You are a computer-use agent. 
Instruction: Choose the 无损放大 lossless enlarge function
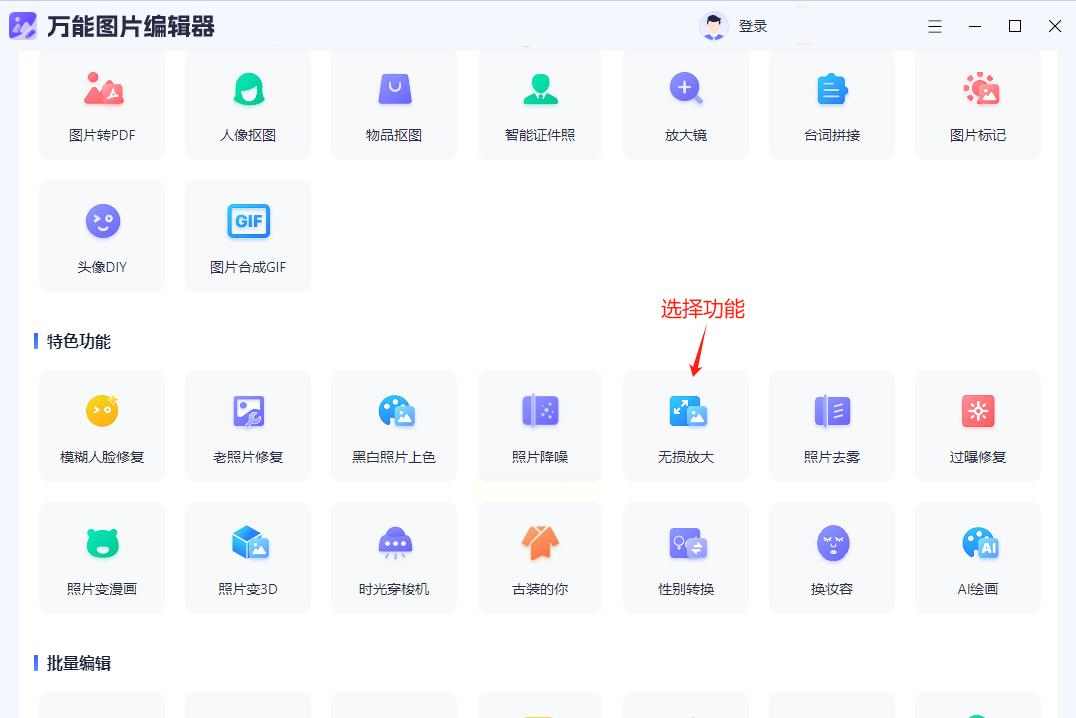point(686,426)
